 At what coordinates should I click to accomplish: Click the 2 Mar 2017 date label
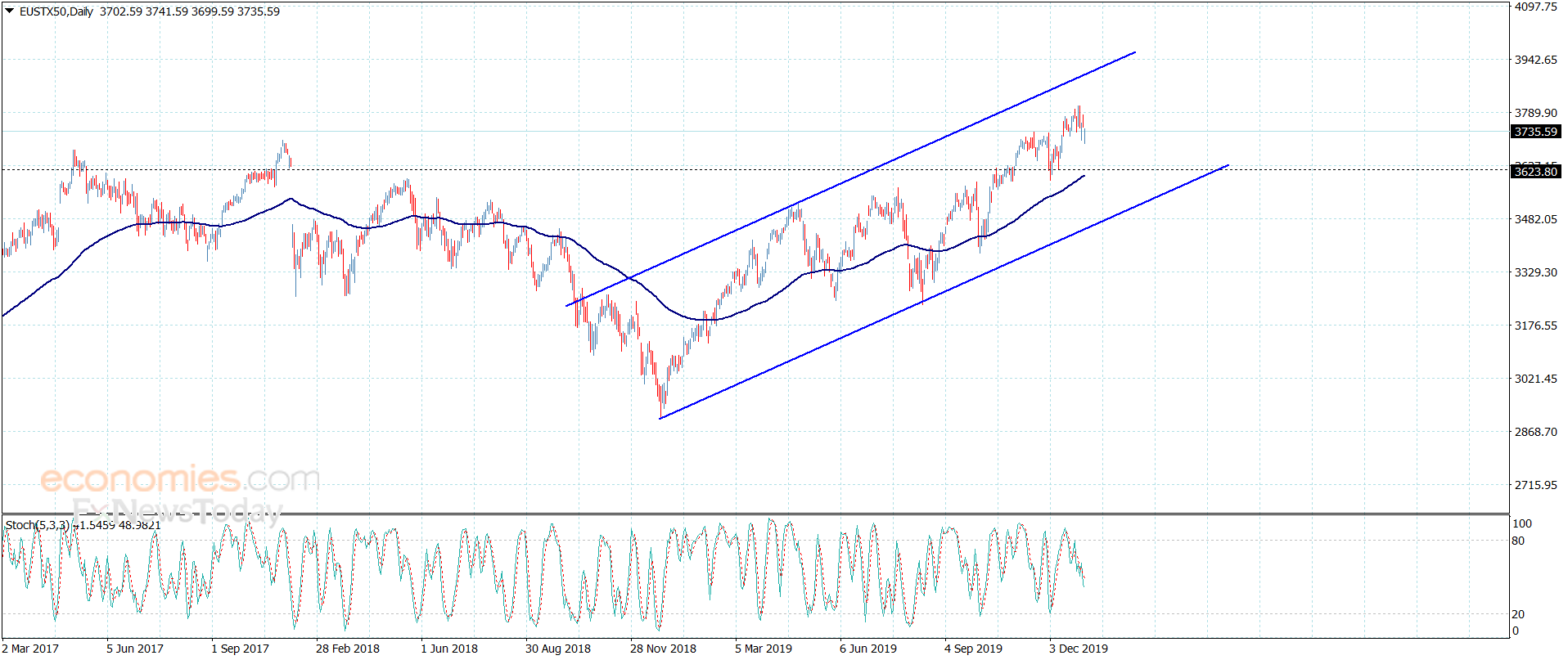click(30, 649)
